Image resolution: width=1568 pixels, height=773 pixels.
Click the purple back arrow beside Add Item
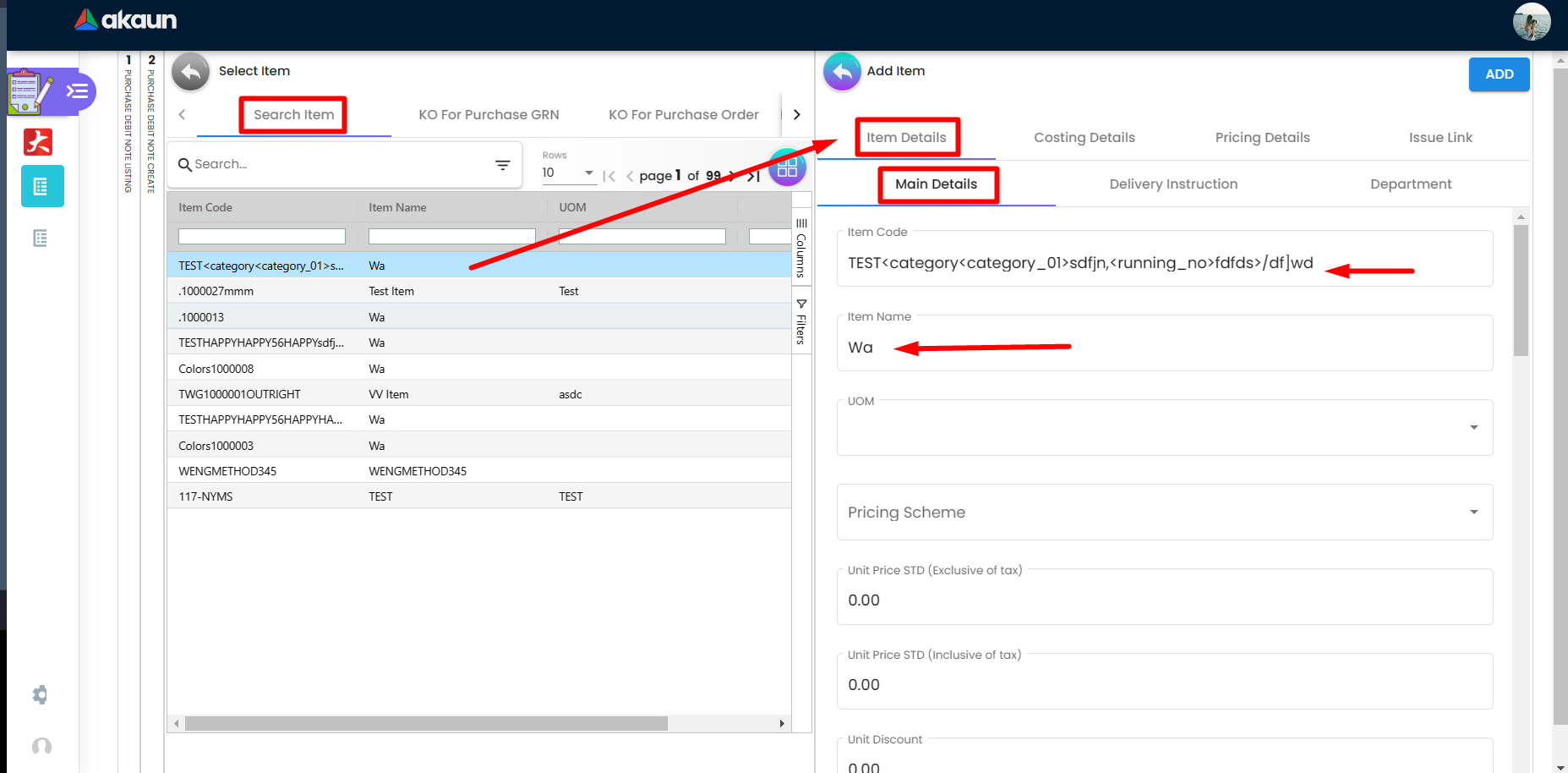(x=842, y=72)
